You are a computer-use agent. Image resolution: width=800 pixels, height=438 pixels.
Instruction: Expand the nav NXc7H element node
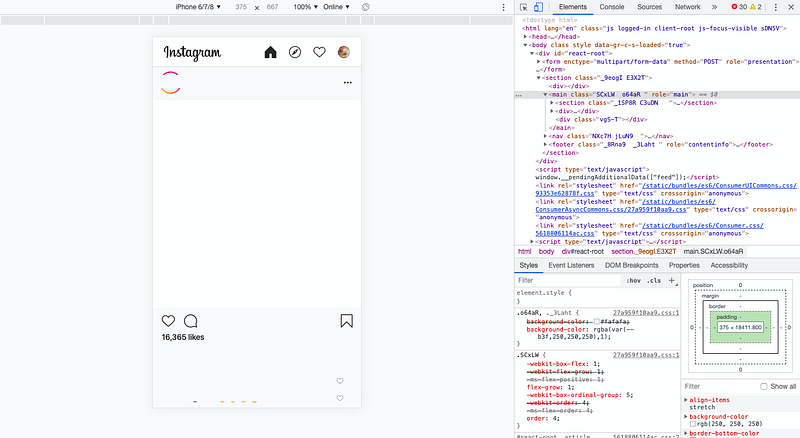coord(545,136)
